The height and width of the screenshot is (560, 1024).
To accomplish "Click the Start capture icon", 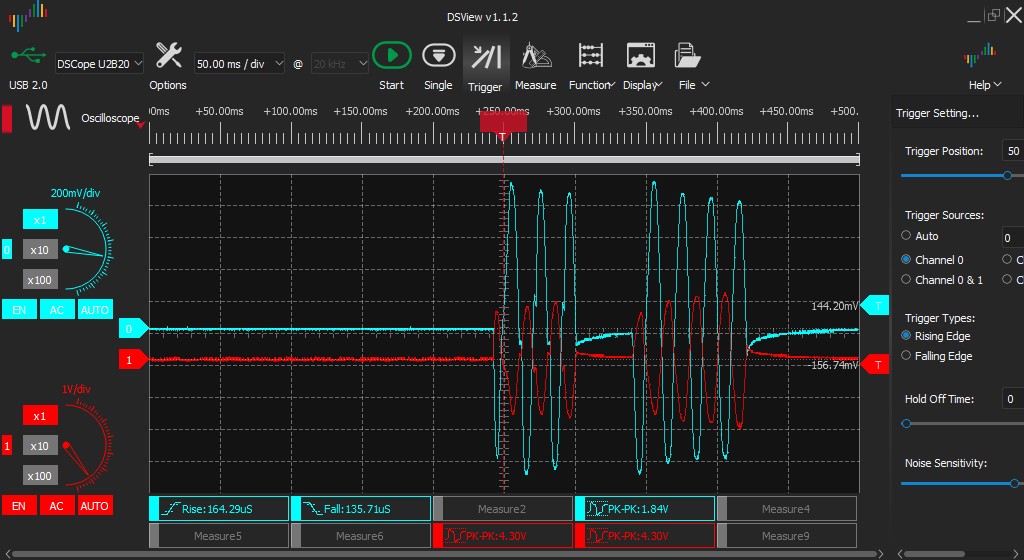I will pyautogui.click(x=392, y=56).
